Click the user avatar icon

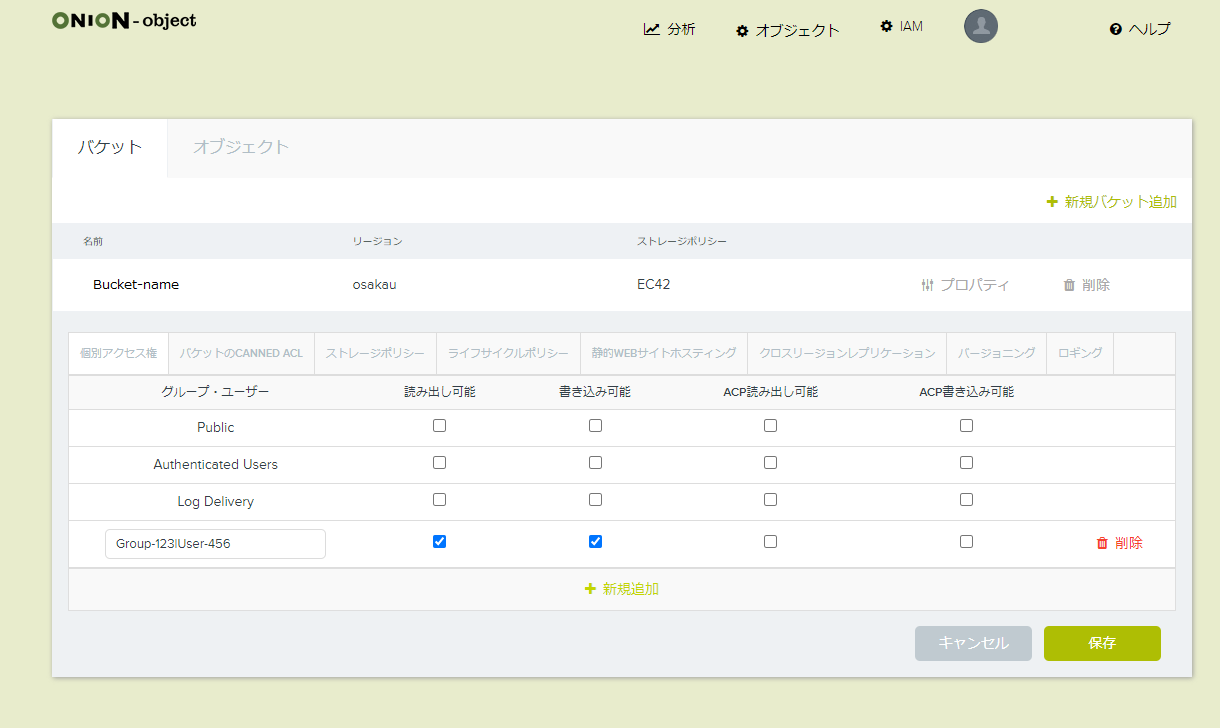980,26
